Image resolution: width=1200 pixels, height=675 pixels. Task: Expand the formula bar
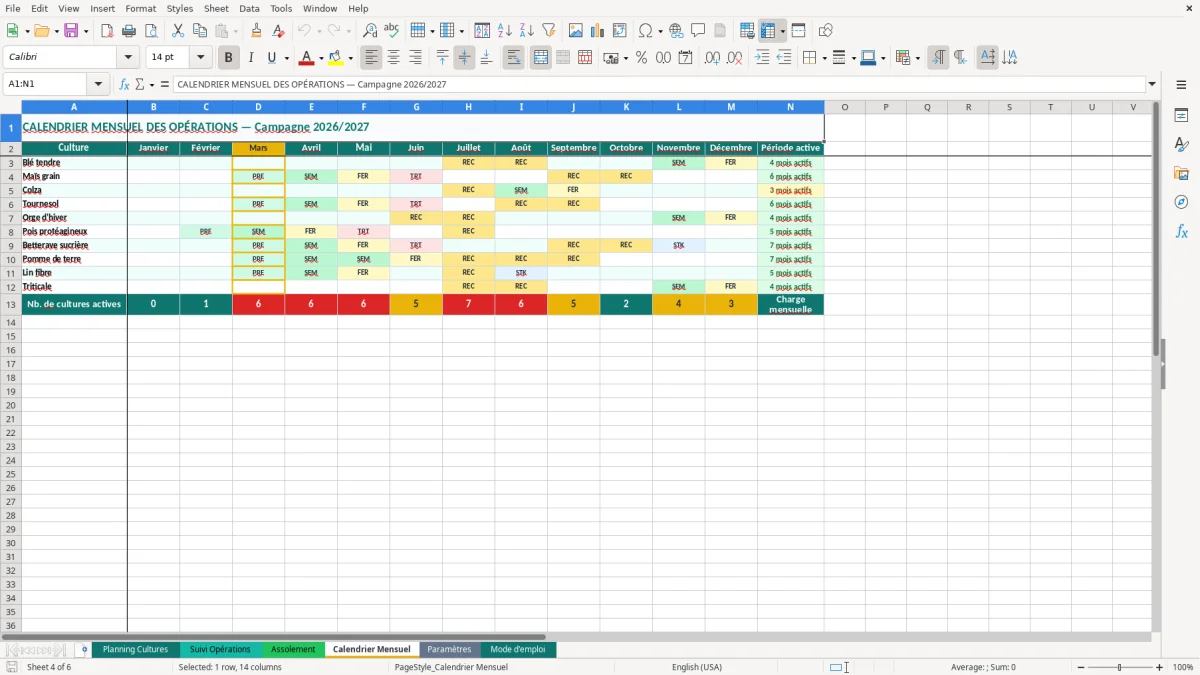click(x=1152, y=84)
